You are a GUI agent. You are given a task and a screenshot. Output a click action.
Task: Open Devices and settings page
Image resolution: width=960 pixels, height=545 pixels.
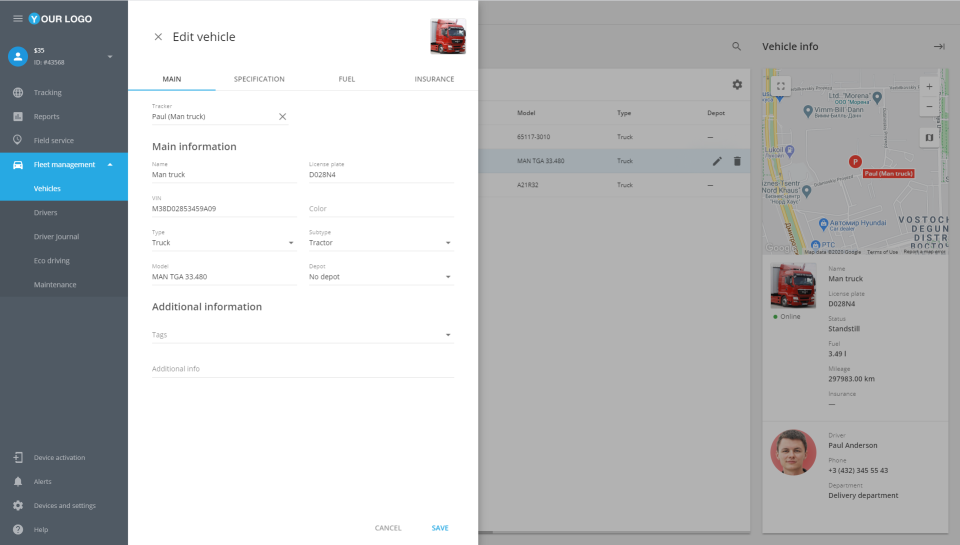coord(64,505)
